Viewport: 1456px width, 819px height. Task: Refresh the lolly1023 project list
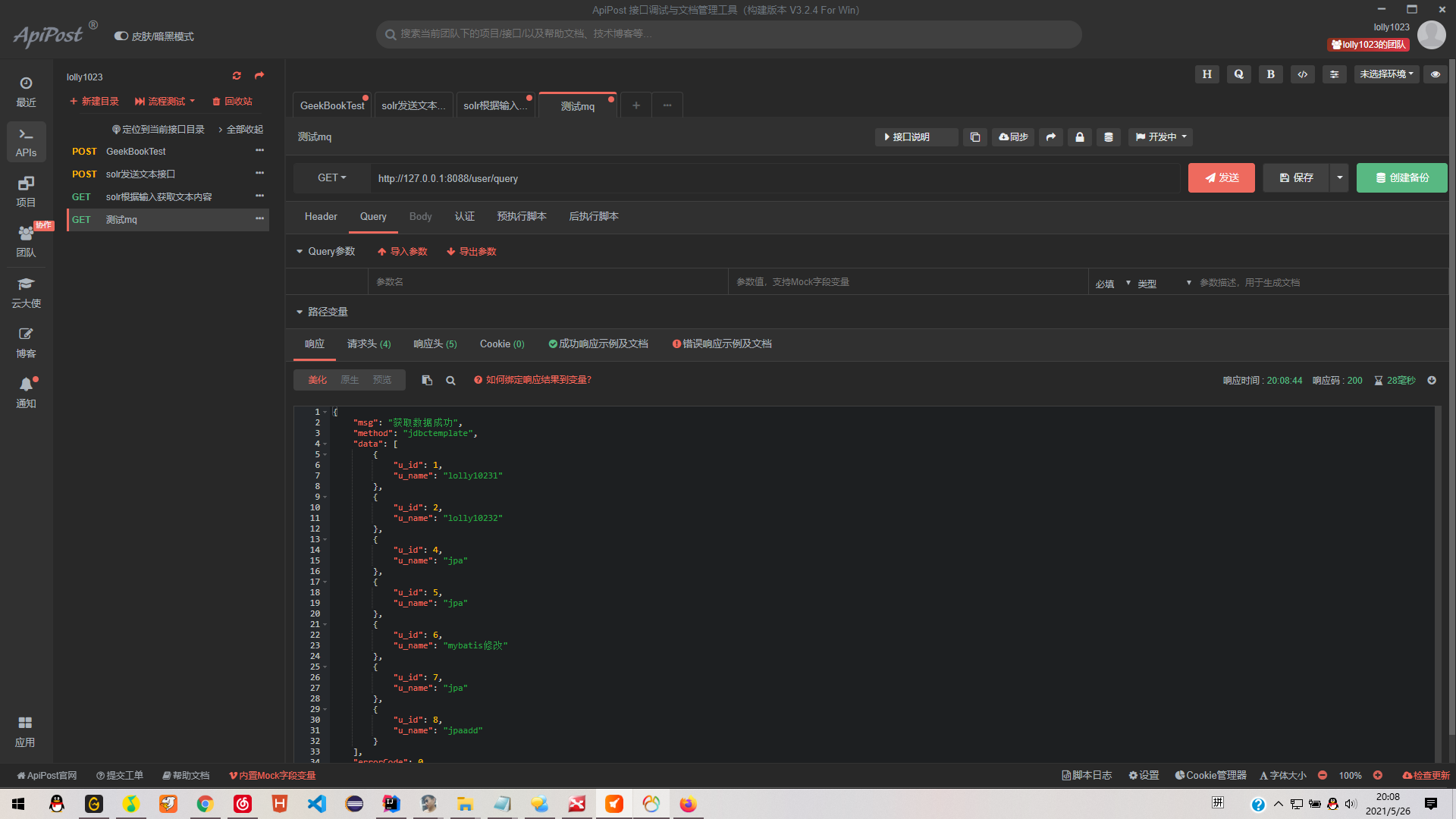237,76
